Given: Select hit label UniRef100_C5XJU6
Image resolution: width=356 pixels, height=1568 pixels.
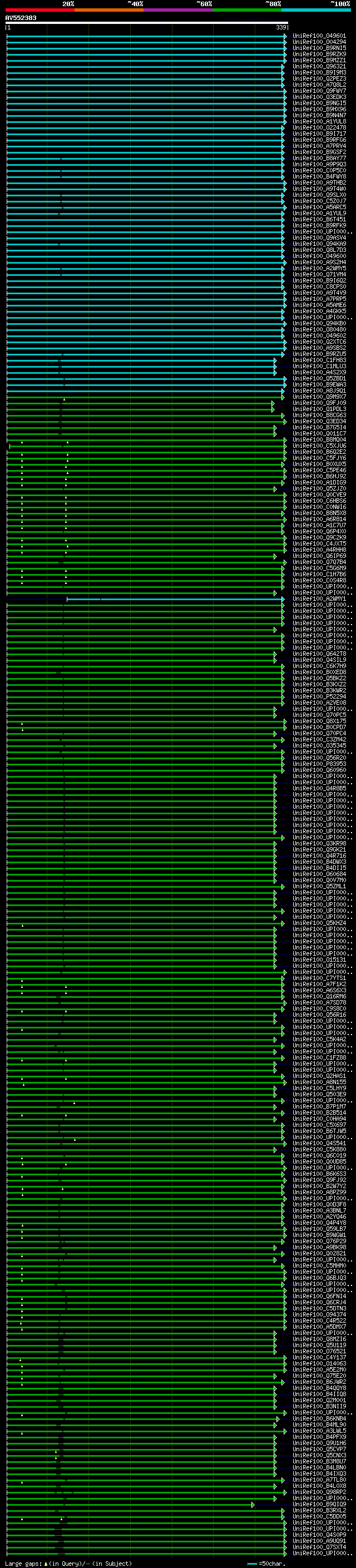Looking at the screenshot, I should (x=319, y=446).
